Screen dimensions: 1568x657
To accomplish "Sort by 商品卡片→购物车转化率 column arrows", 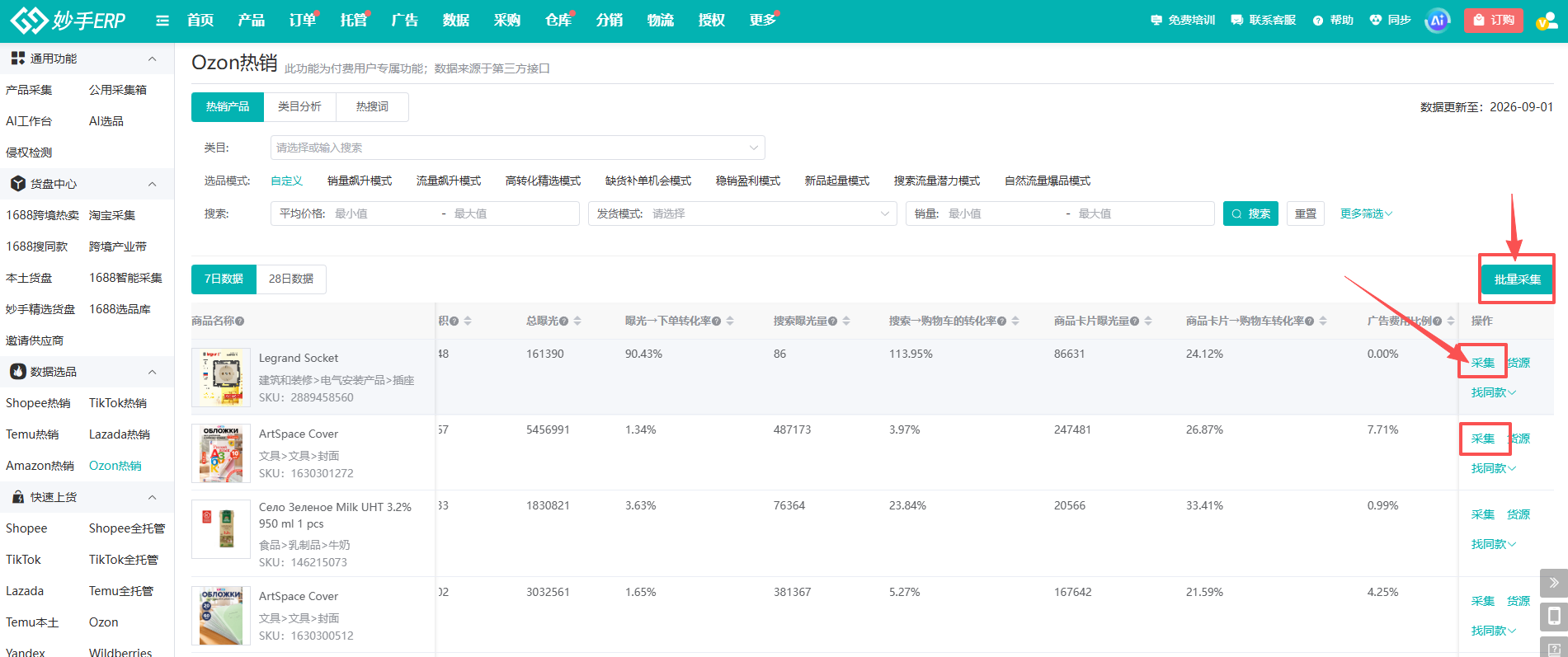I will [x=1323, y=321].
